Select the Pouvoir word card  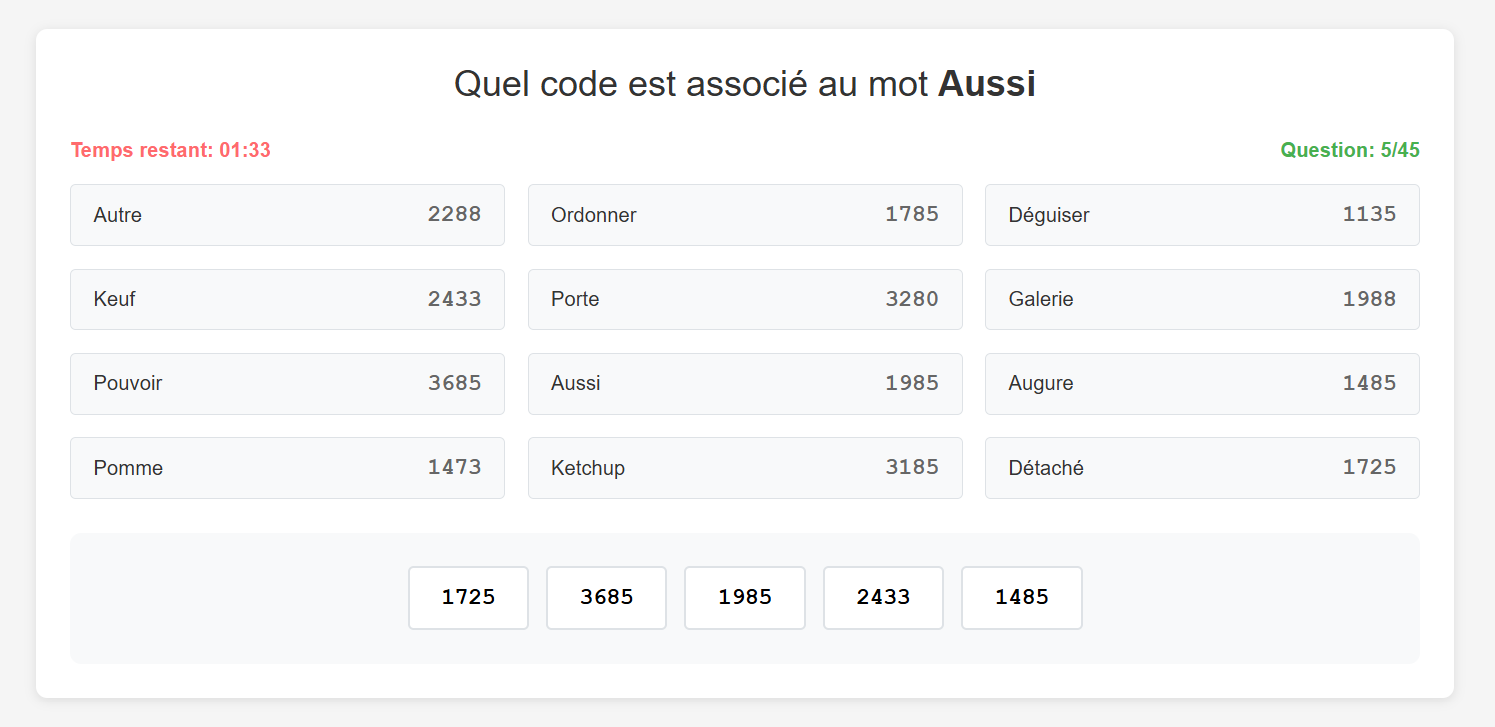click(287, 383)
